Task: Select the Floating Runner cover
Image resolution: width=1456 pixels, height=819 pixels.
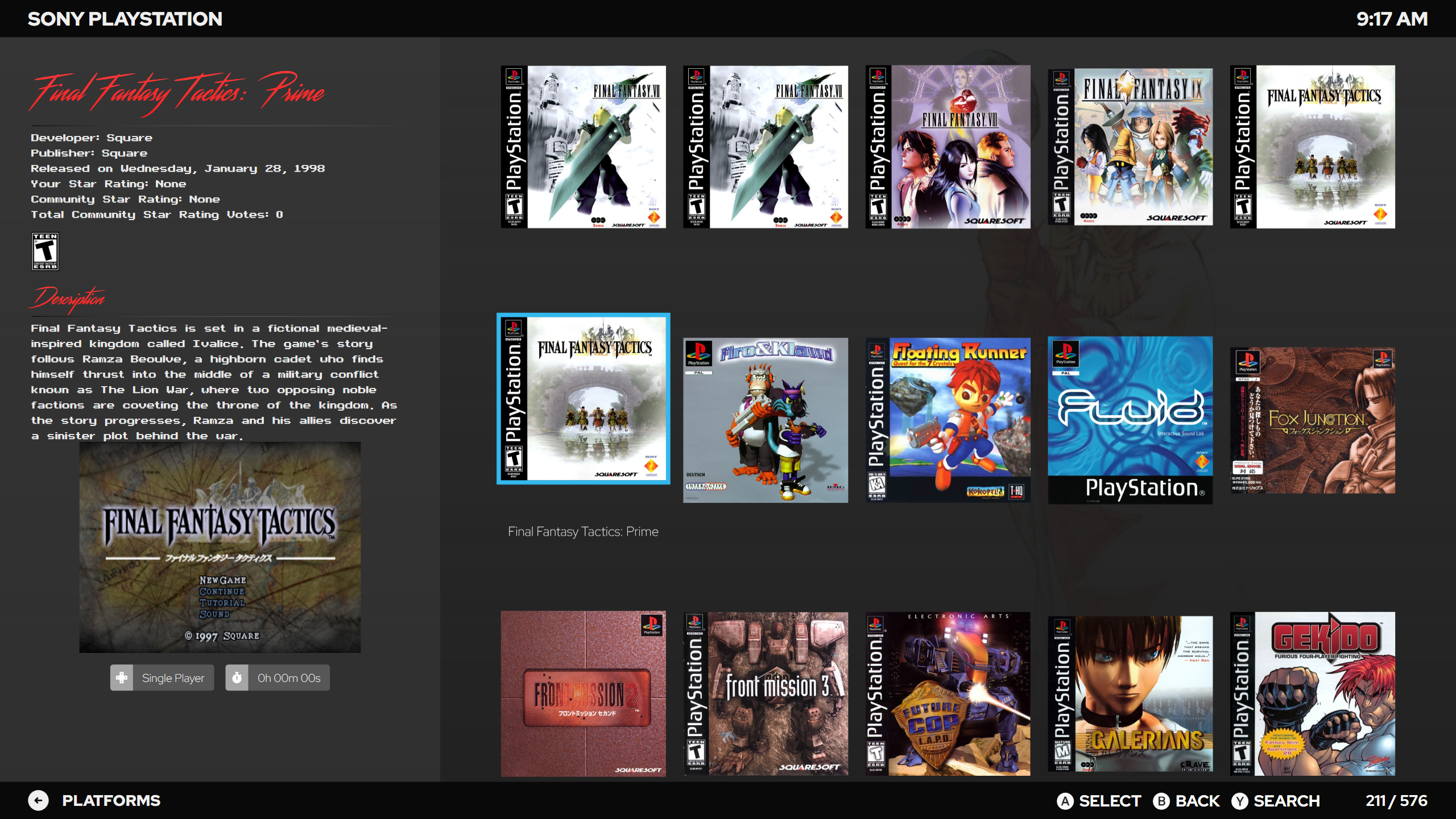Action: tap(948, 420)
